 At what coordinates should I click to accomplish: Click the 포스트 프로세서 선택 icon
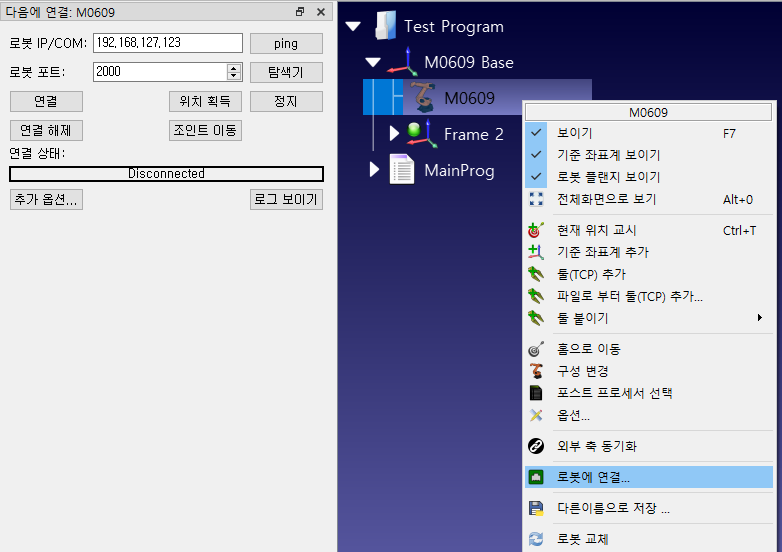(x=536, y=393)
